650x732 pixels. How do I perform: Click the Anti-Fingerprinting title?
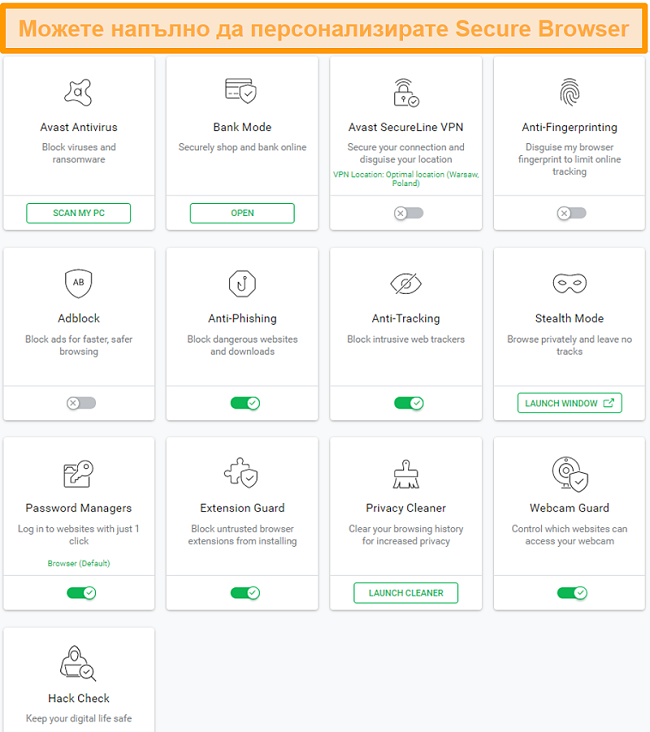pos(569,127)
